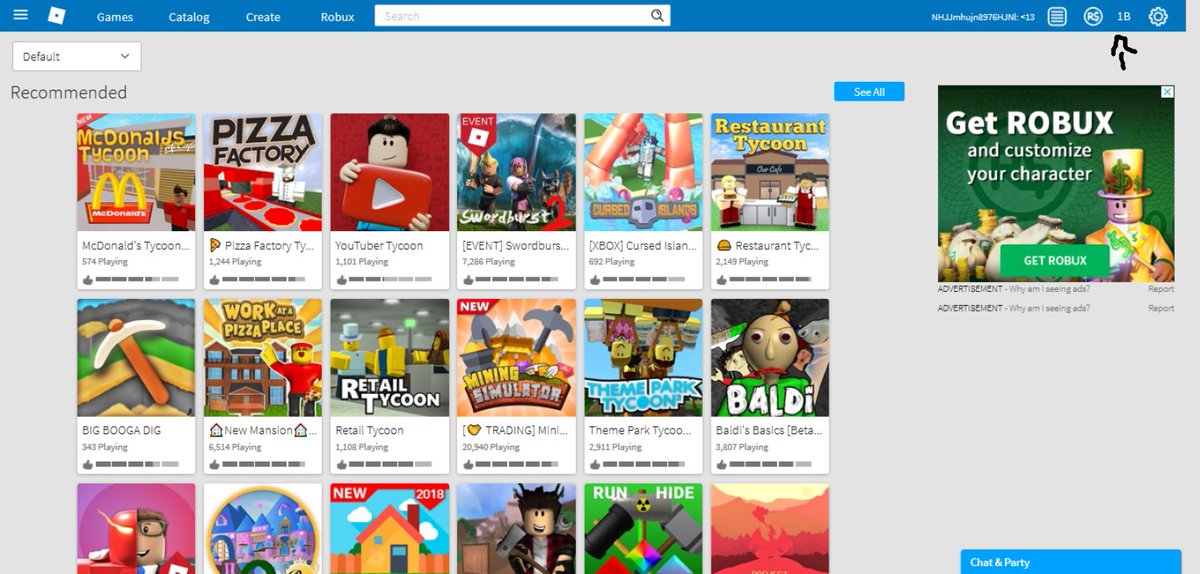Image resolution: width=1200 pixels, height=574 pixels.
Task: Open the settings gear icon
Action: coord(1158,16)
